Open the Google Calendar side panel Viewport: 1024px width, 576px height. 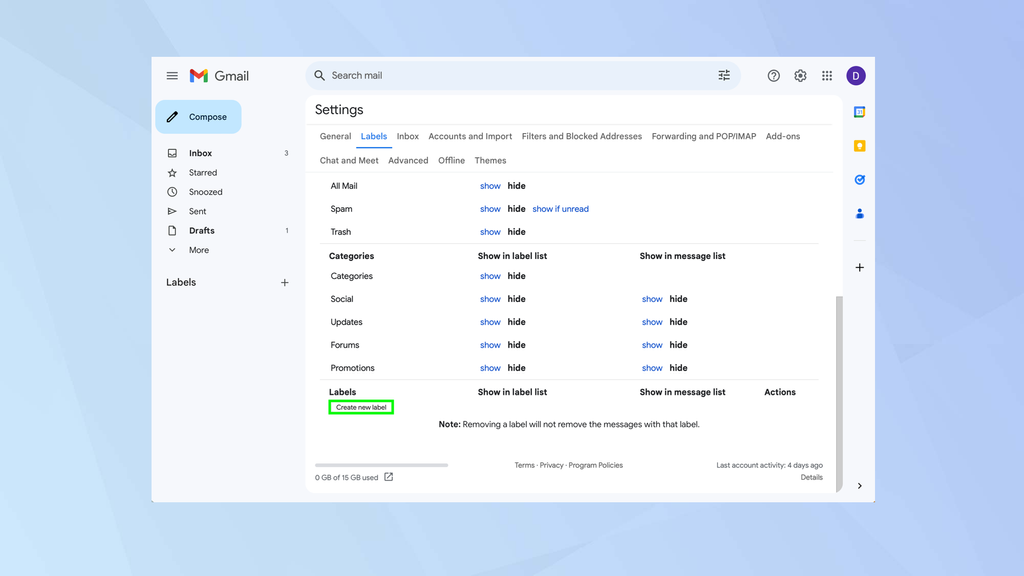[x=860, y=112]
